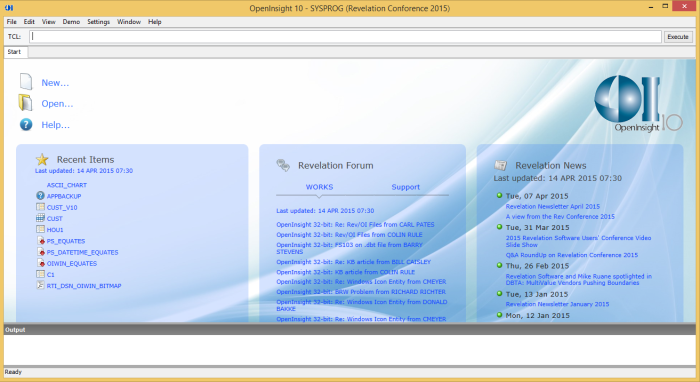700x382 pixels.
Task: Open Revelation Newsletter April 2015 link
Action: click(553, 206)
